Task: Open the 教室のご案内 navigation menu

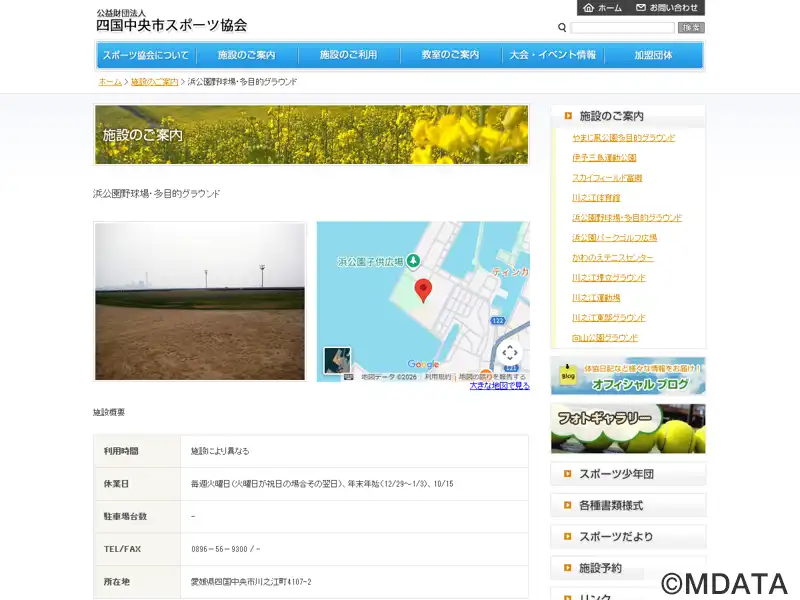Action: 450,55
